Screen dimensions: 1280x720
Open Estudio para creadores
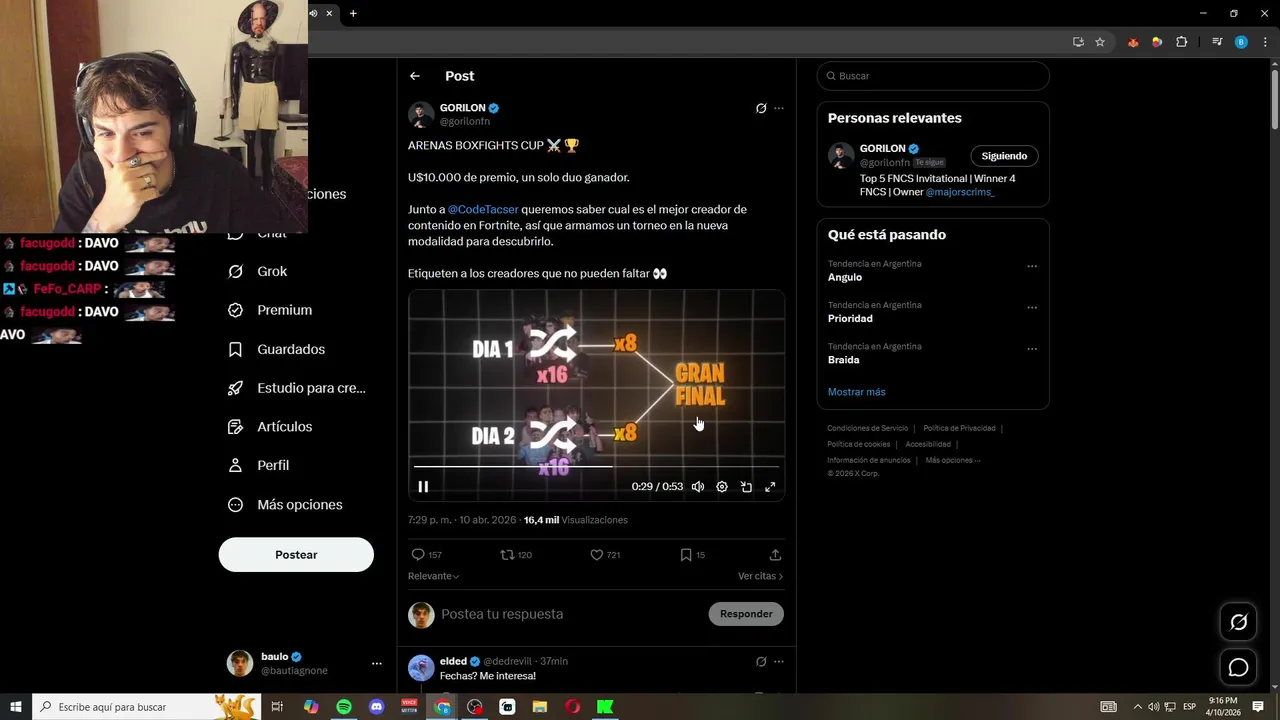pyautogui.click(x=297, y=388)
